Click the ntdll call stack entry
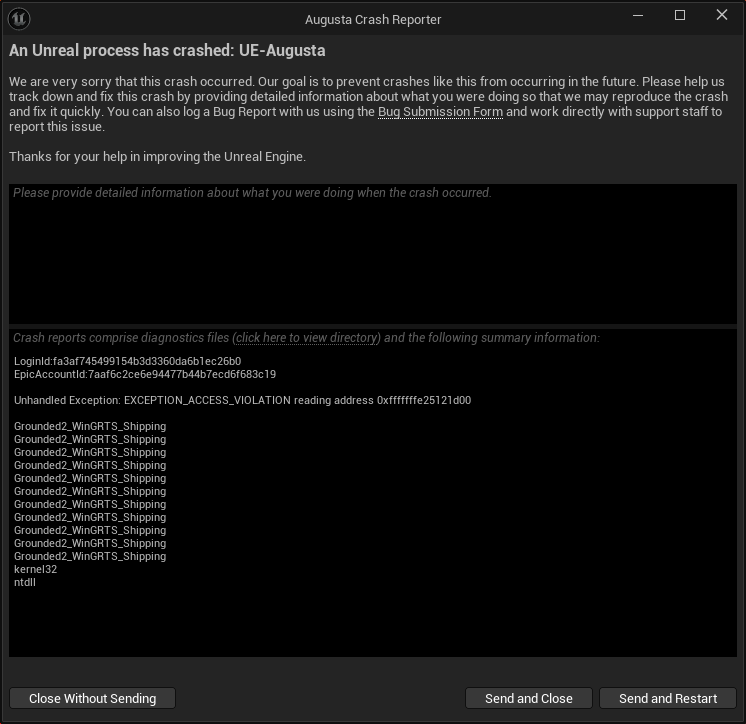This screenshot has width=746, height=724. pos(25,582)
